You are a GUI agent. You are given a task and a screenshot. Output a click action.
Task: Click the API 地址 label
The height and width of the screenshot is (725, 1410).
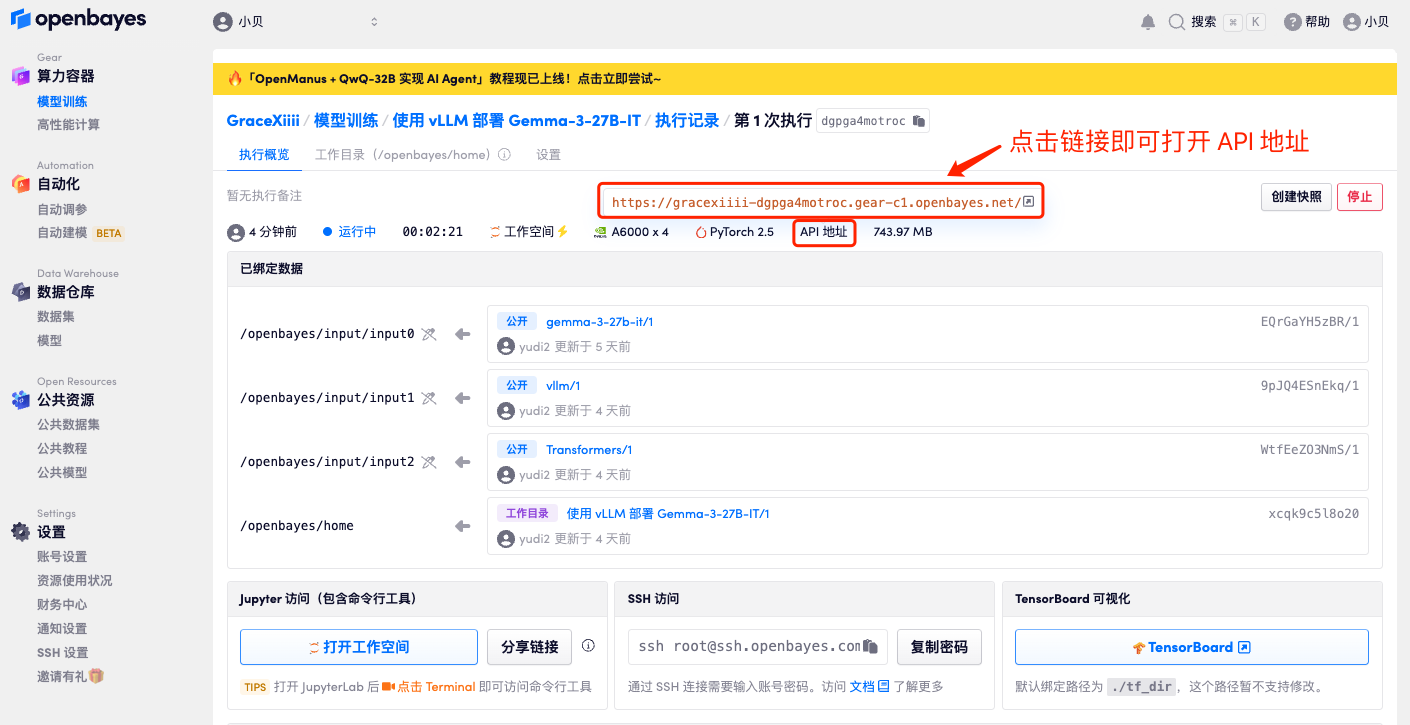824,232
